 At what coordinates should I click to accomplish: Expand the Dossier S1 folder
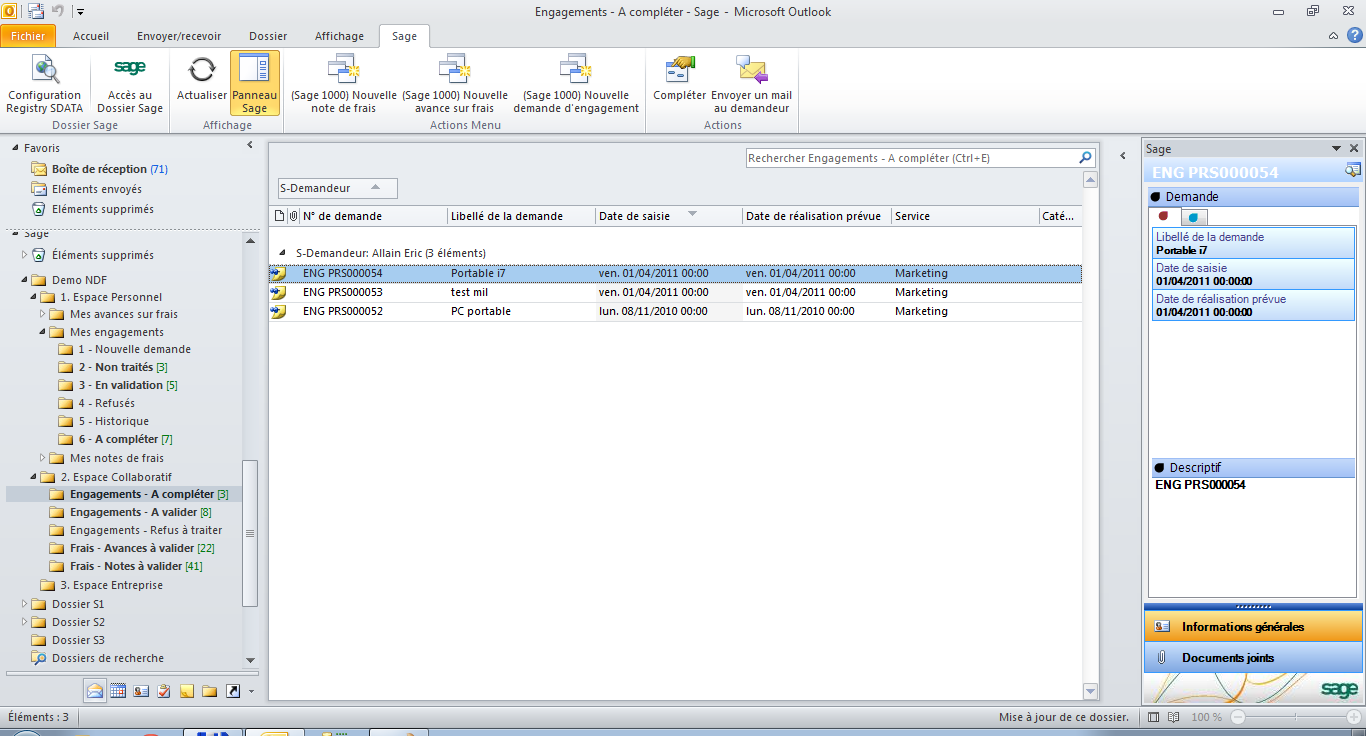[25, 604]
